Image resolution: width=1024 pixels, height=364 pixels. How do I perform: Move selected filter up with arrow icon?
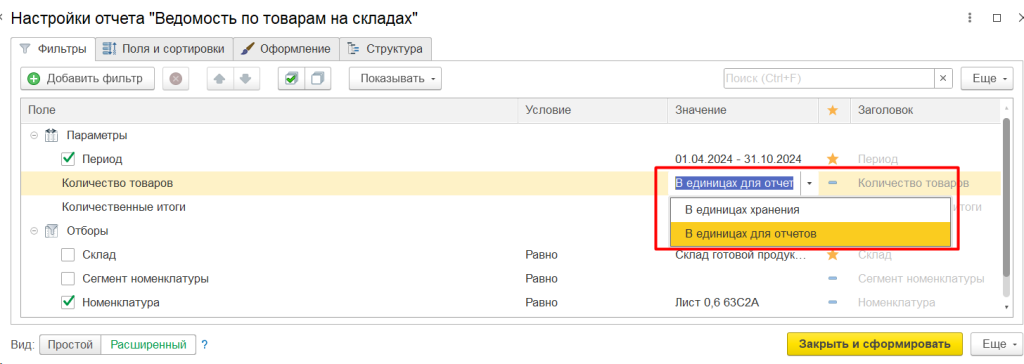click(219, 78)
